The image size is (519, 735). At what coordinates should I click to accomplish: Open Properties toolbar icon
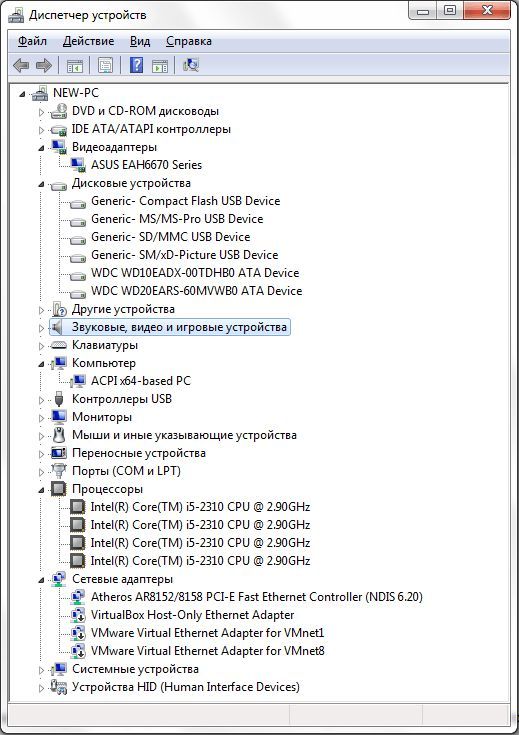(105, 65)
